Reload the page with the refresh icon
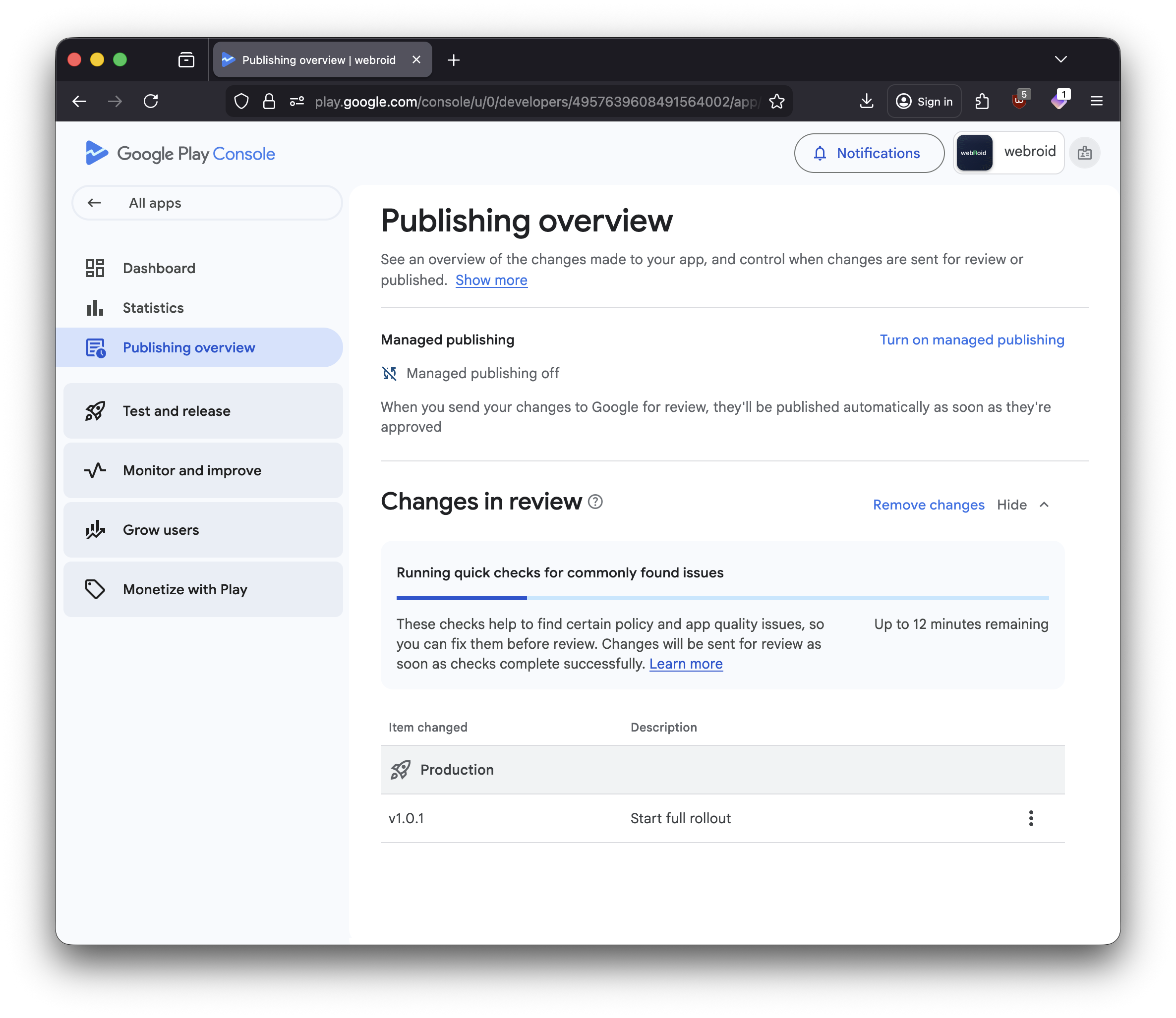This screenshot has width=1176, height=1018. [151, 101]
